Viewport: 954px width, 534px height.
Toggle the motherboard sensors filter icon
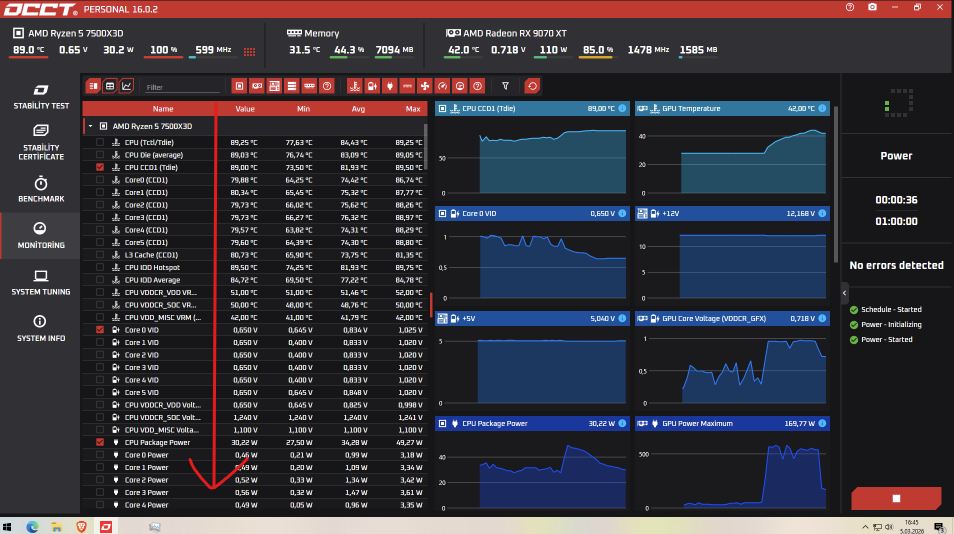click(274, 86)
